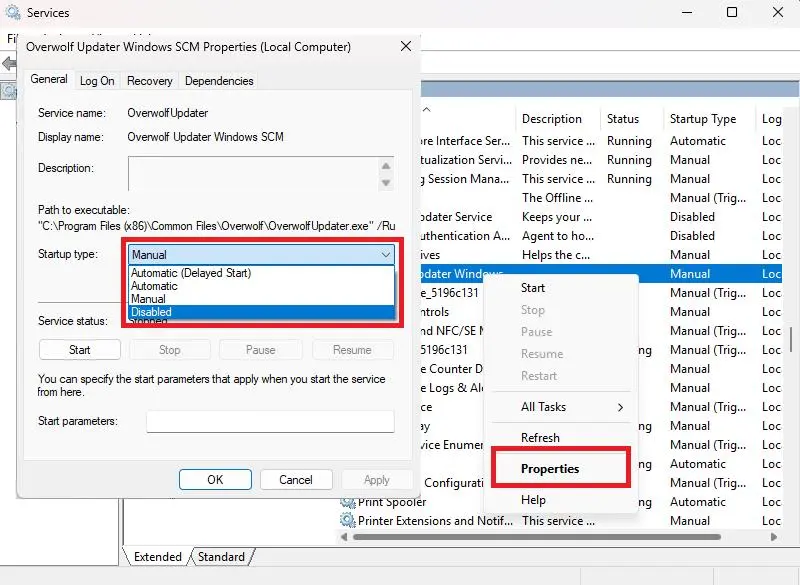Click the Printer Extensions service gear icon

(347, 521)
